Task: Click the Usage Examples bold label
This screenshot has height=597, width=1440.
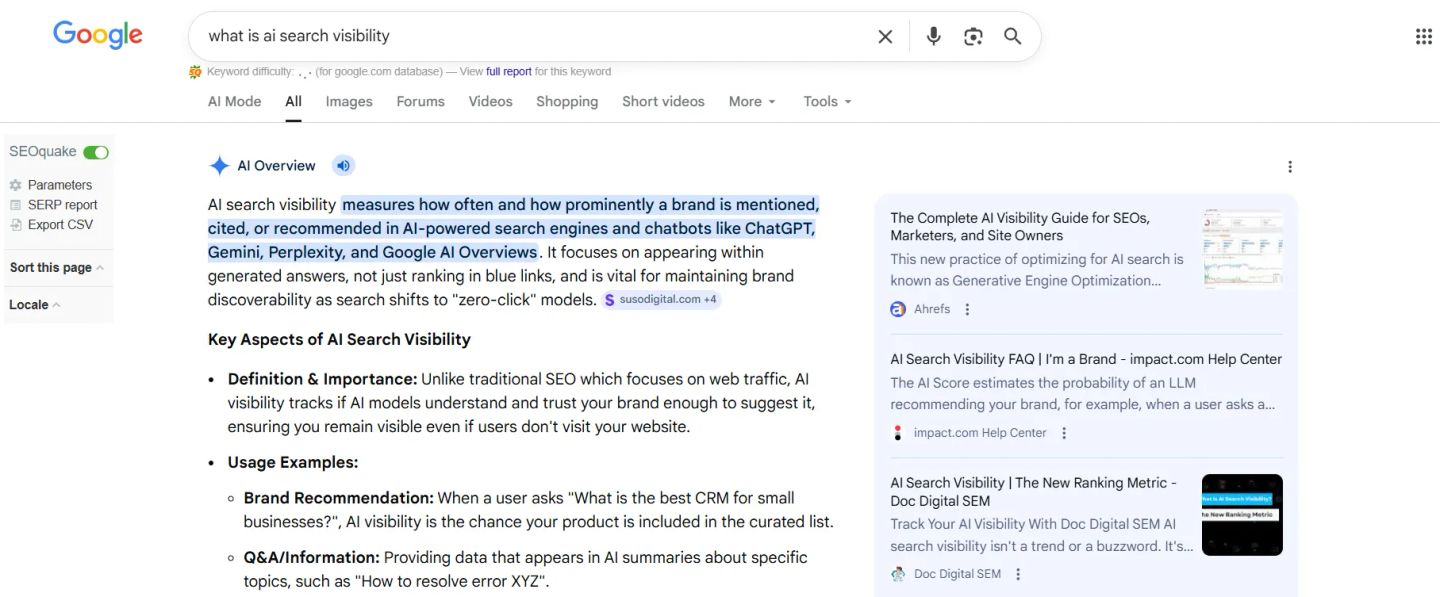Action: coord(293,462)
